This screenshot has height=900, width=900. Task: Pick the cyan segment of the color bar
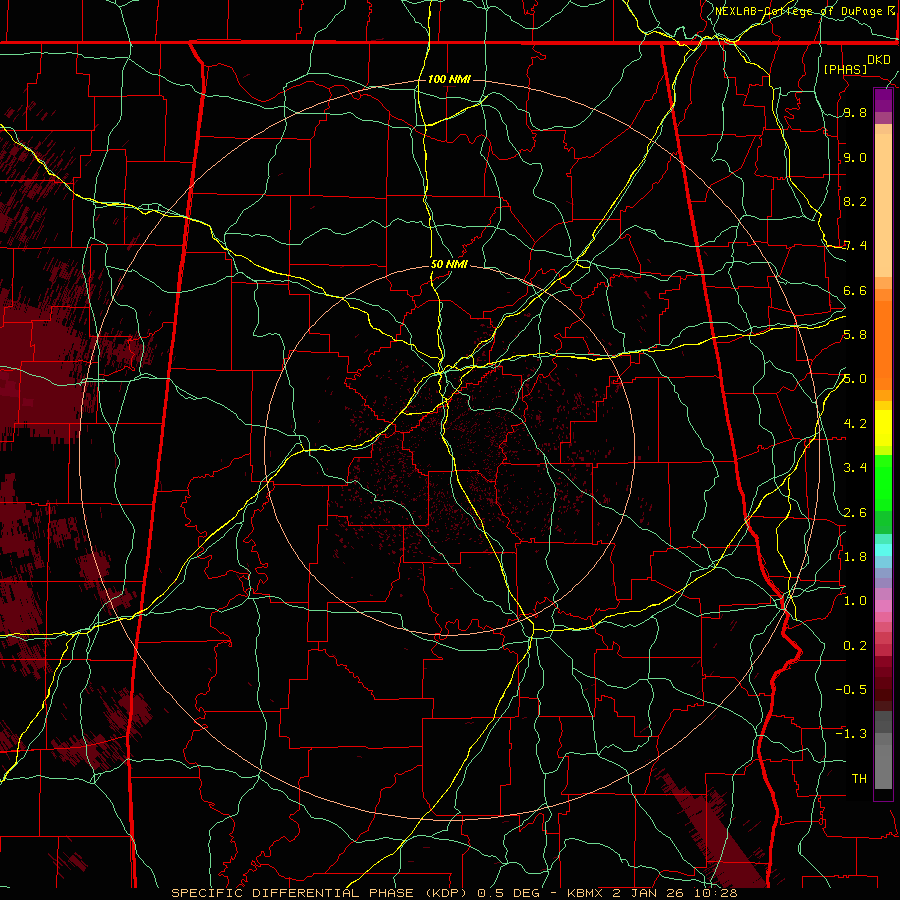883,550
